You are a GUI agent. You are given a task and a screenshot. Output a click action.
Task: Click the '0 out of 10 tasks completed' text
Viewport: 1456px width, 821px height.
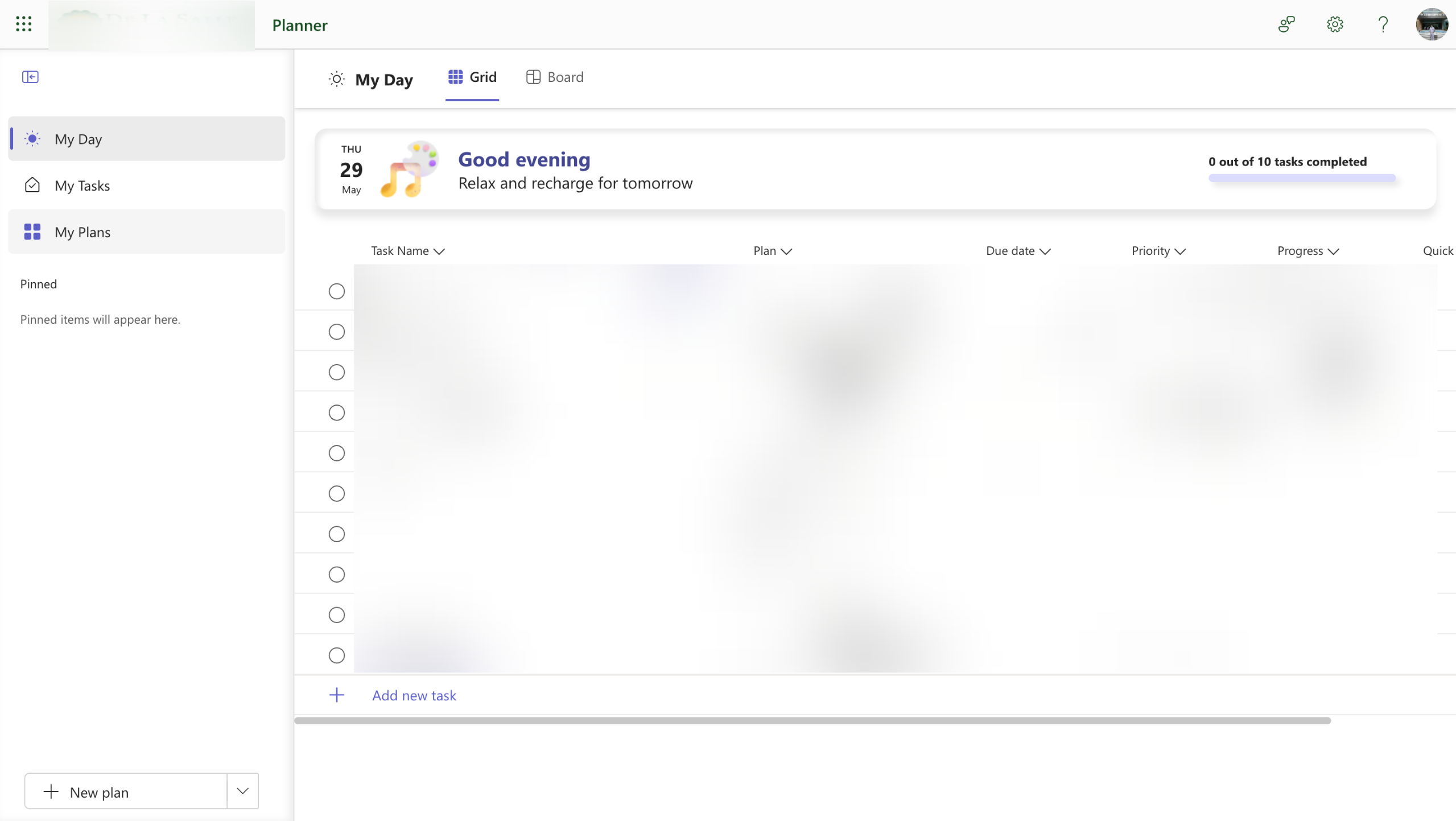pos(1288,162)
